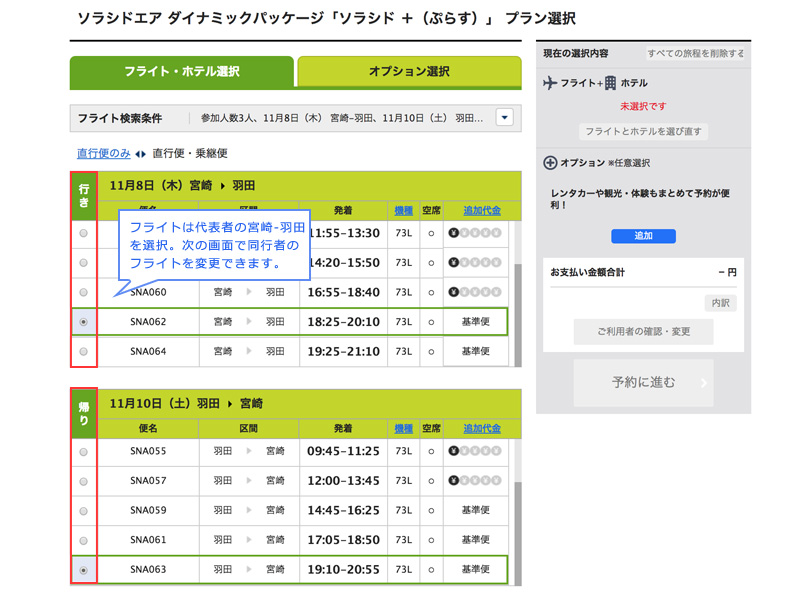Click the 17:05-18:50 flight time
The width and height of the screenshot is (800, 597).
[x=343, y=540]
